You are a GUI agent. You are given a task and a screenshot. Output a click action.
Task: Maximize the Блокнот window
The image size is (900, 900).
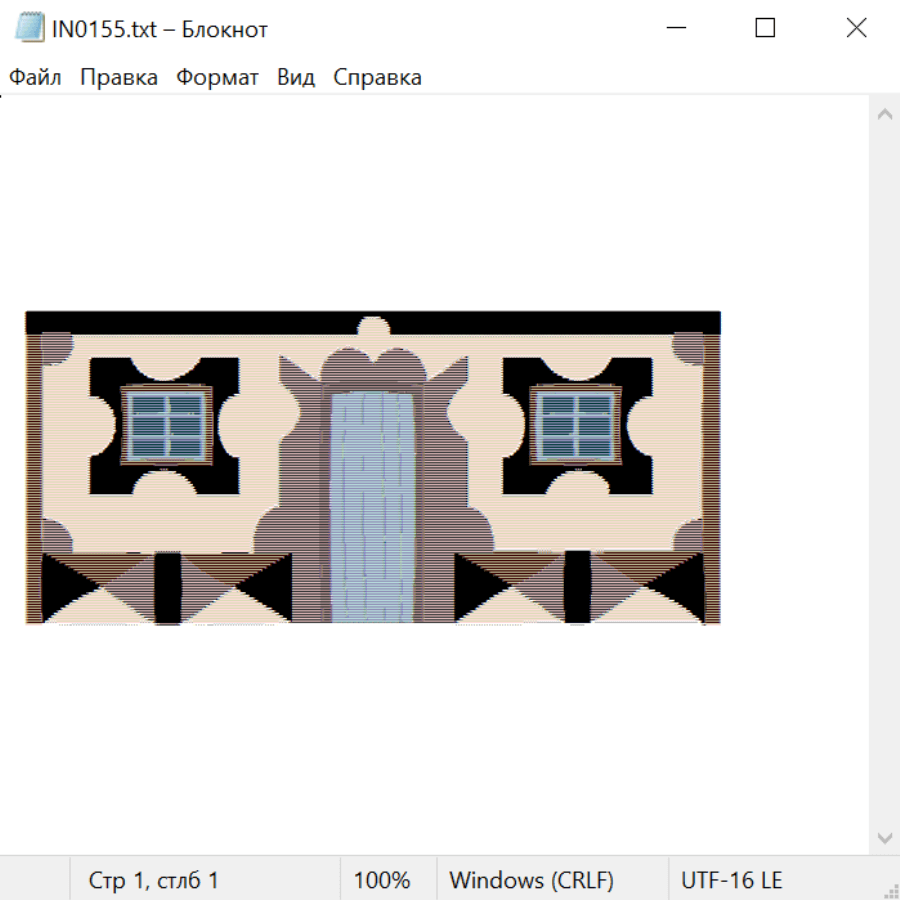(x=765, y=29)
